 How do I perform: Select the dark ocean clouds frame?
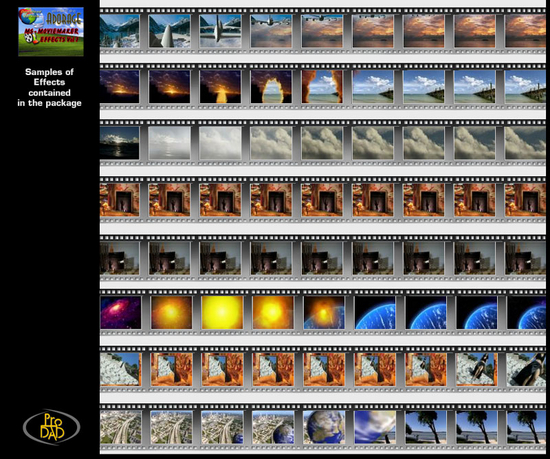(x=119, y=143)
